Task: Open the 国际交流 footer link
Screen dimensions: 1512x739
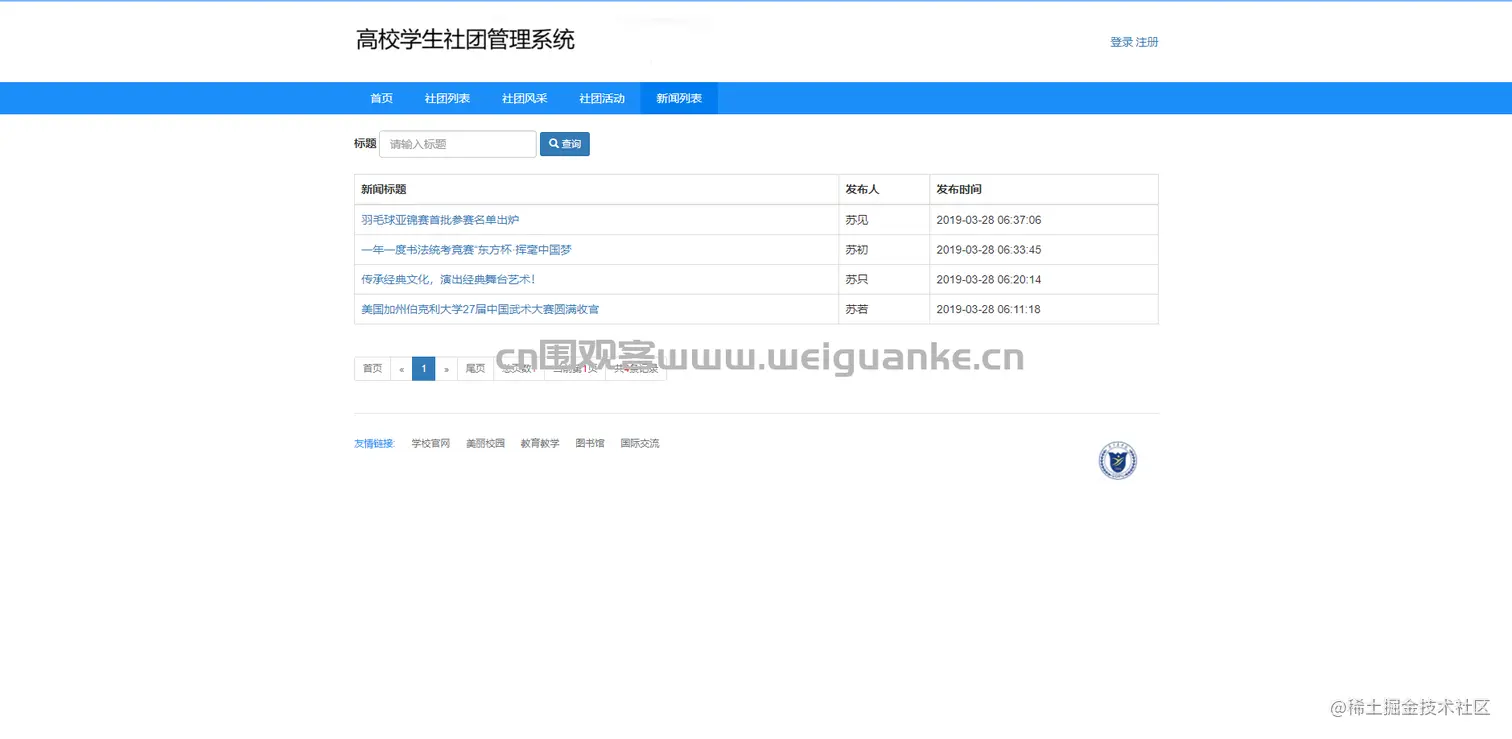Action: (x=640, y=443)
